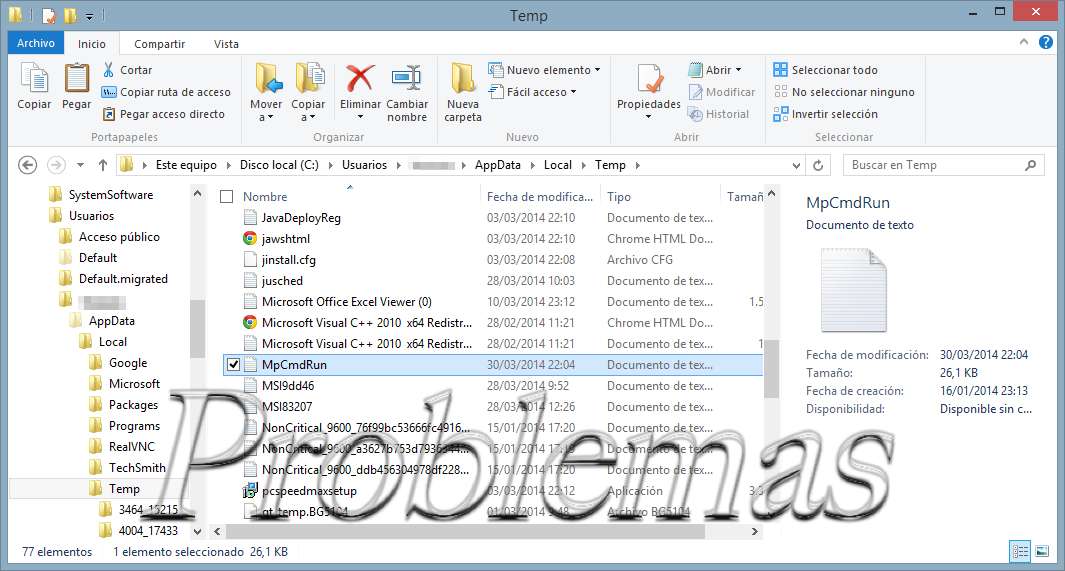Select the RealVNC folder in tree
This screenshot has height=571, width=1065.
pos(131,447)
